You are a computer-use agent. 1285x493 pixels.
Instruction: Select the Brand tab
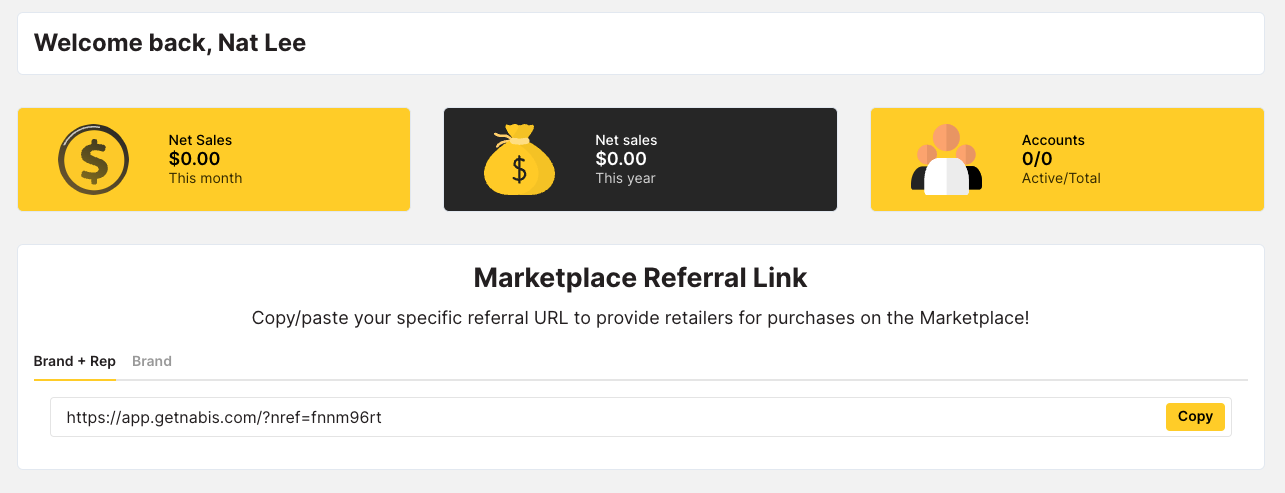152,361
